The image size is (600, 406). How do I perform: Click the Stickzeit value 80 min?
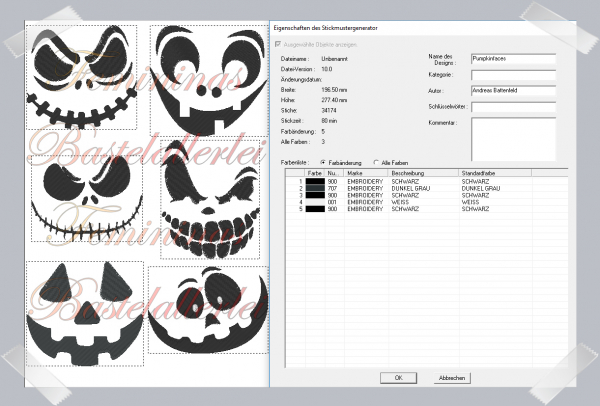329,121
